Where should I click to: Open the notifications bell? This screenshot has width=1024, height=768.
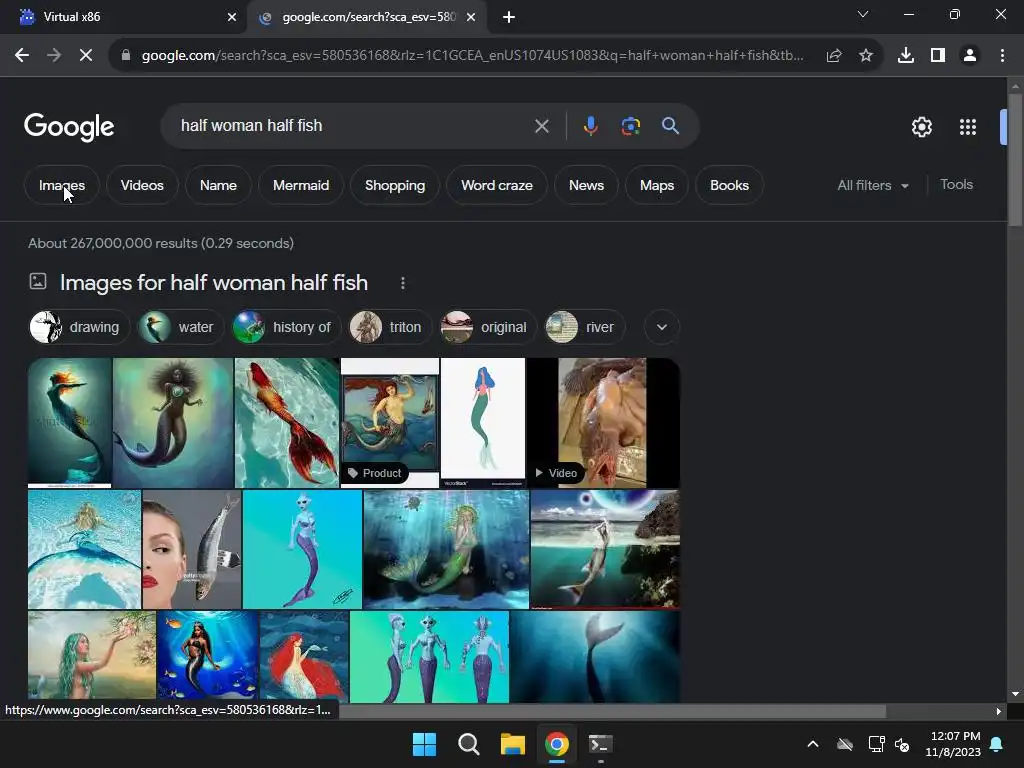[997, 744]
